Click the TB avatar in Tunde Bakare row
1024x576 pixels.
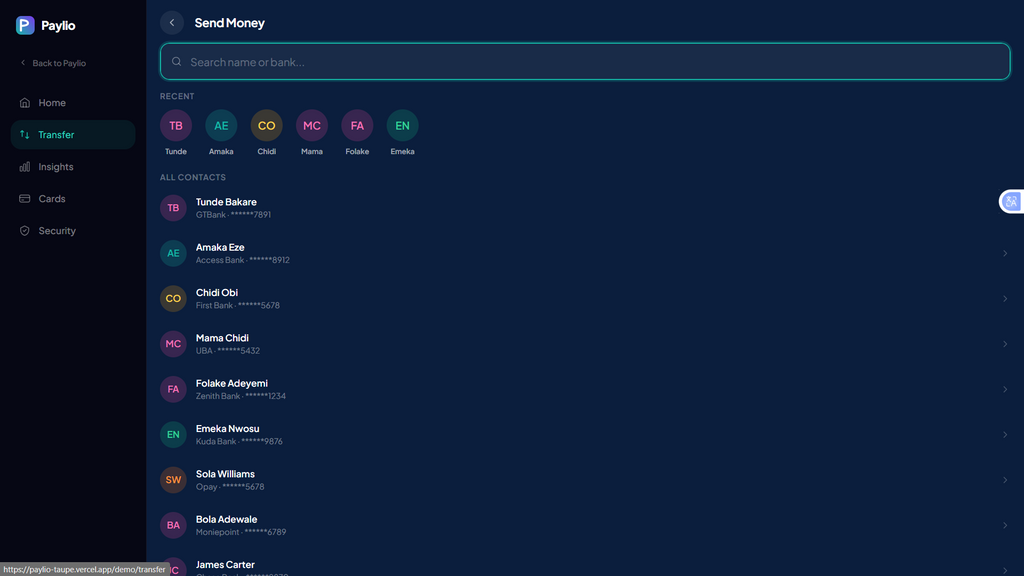pyautogui.click(x=173, y=208)
